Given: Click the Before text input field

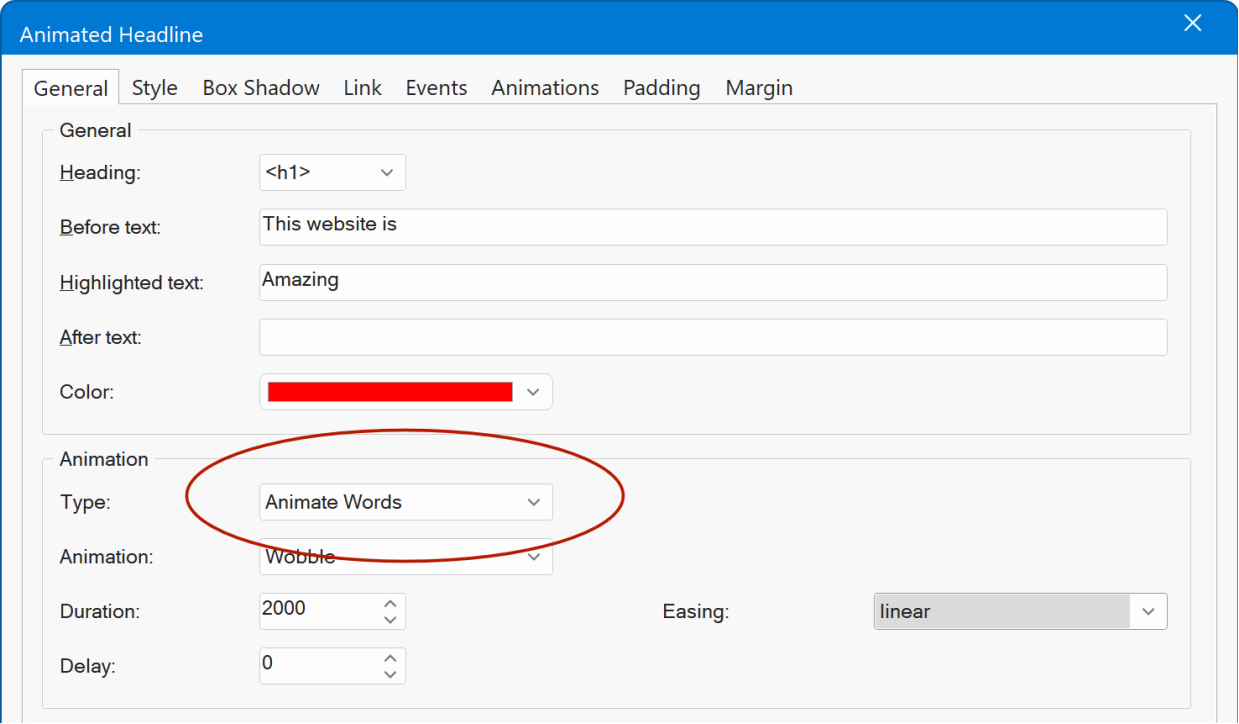Looking at the screenshot, I should [x=712, y=227].
